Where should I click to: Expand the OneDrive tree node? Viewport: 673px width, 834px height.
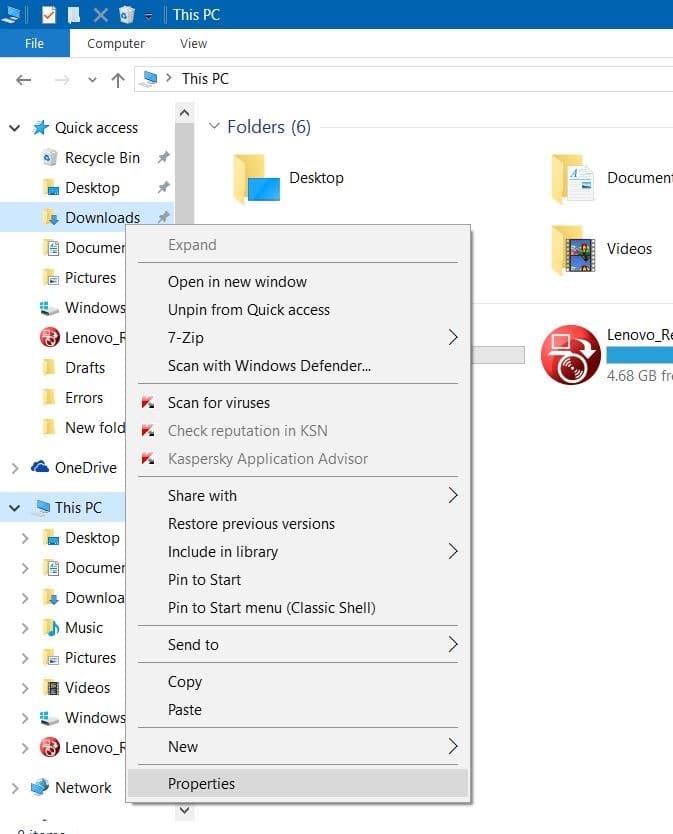(x=15, y=468)
